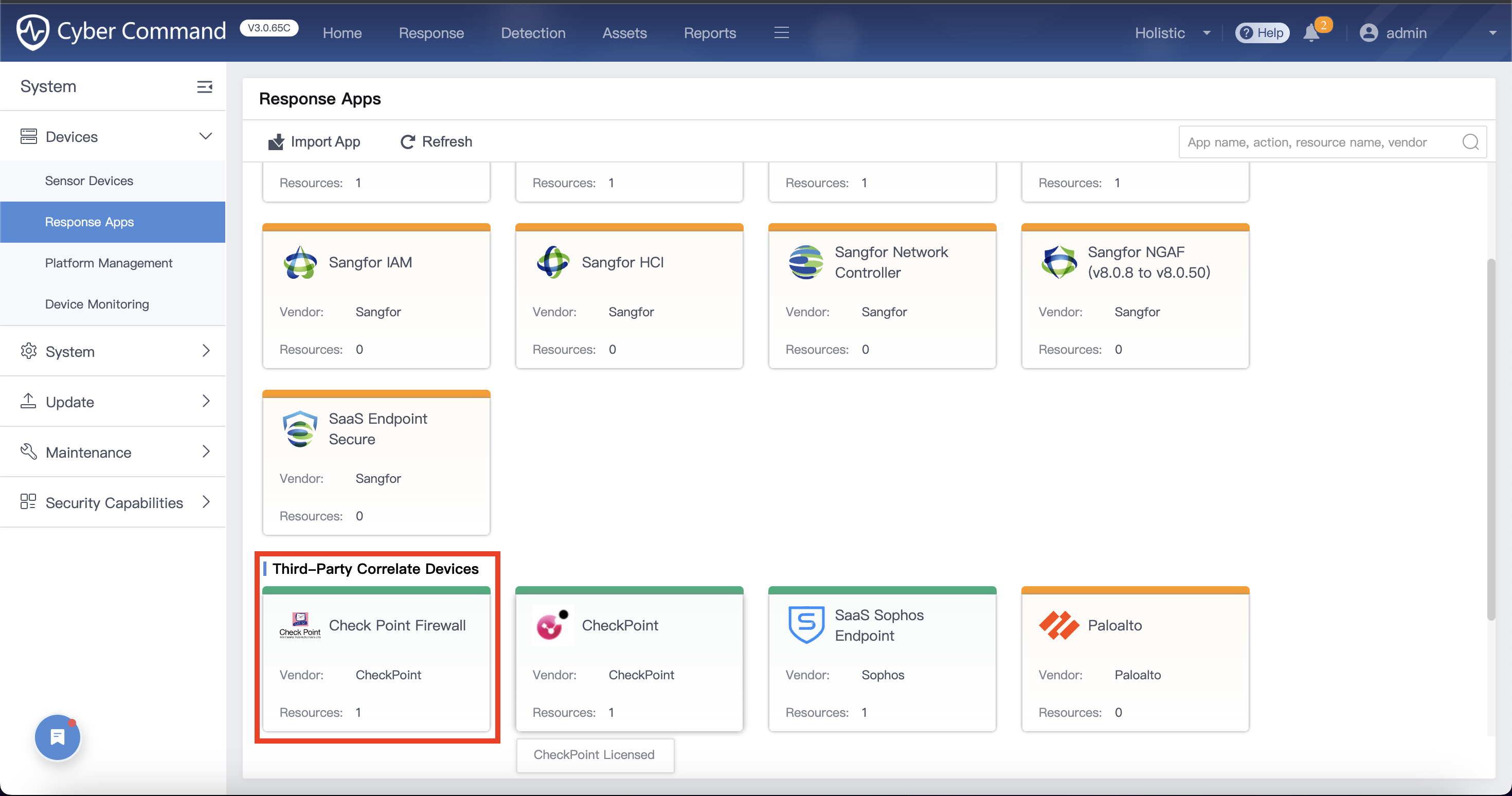Click the vertical scrollbar of the apps list

pos(1491,439)
